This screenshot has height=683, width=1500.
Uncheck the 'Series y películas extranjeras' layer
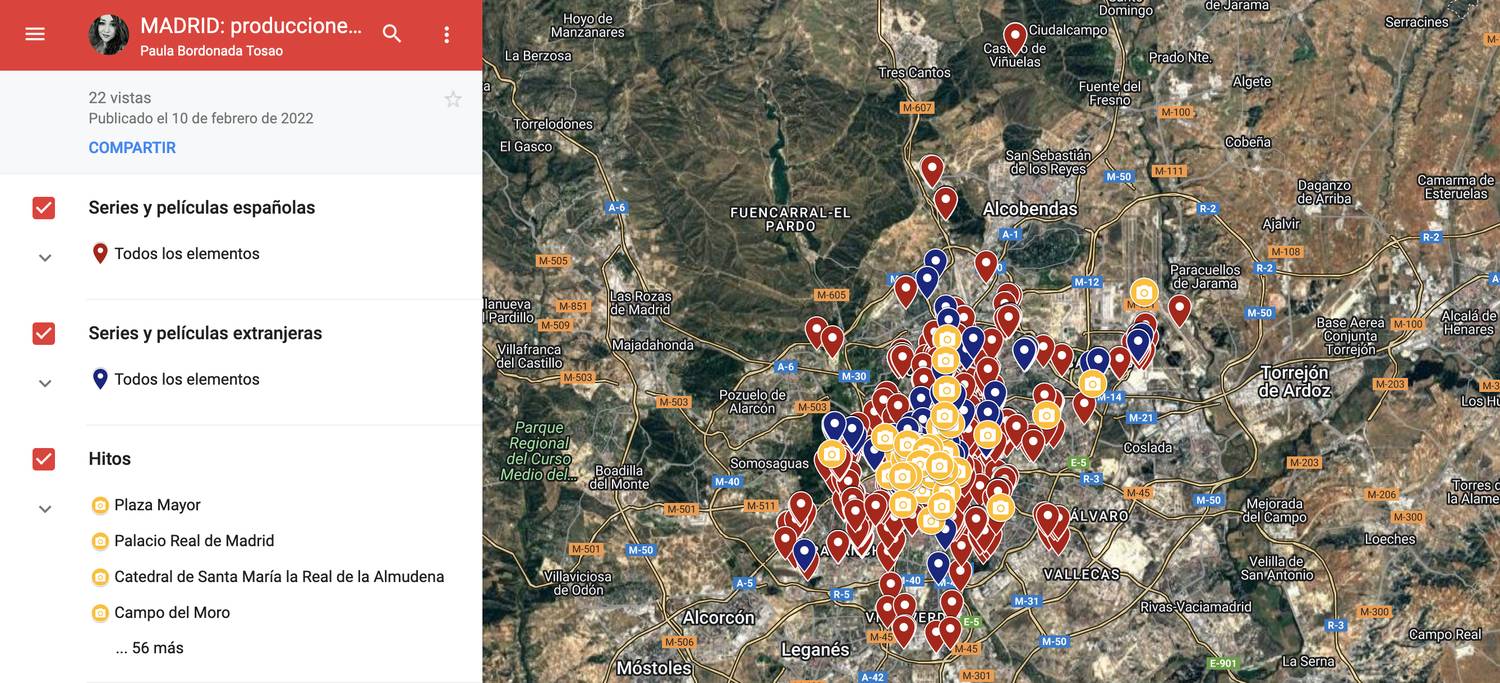coord(44,334)
